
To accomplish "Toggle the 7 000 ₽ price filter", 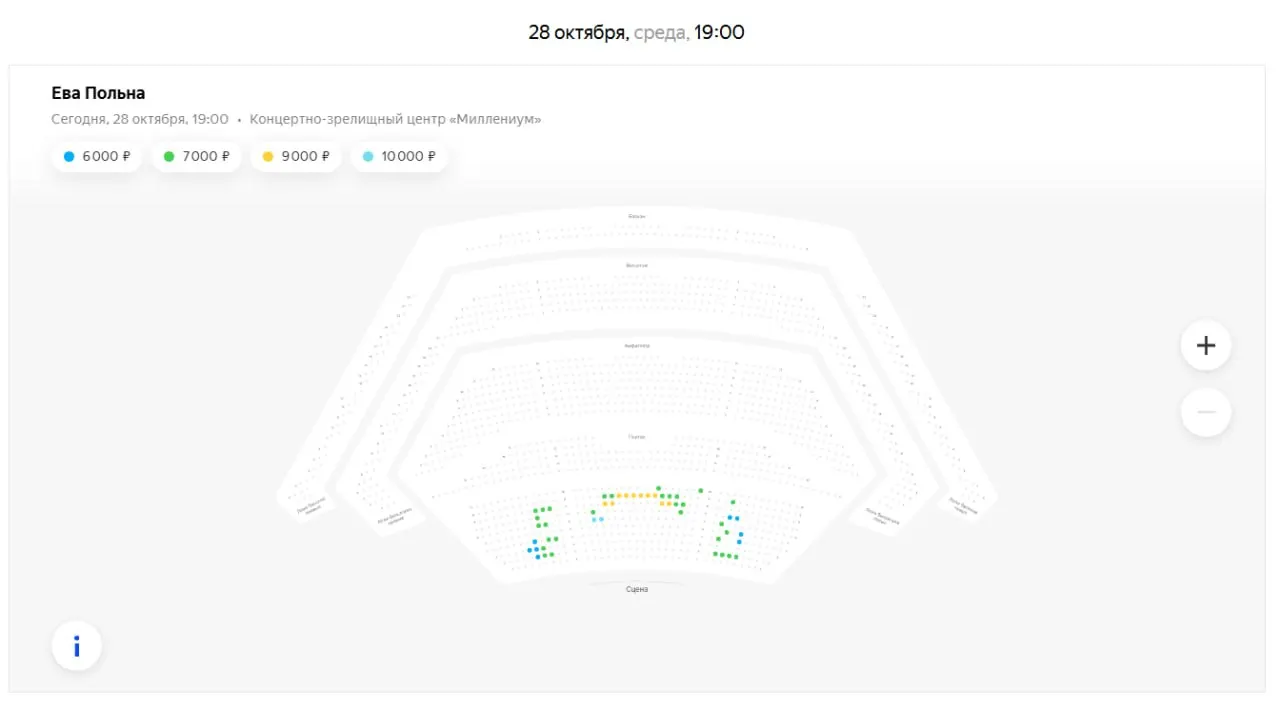I will point(196,156).
